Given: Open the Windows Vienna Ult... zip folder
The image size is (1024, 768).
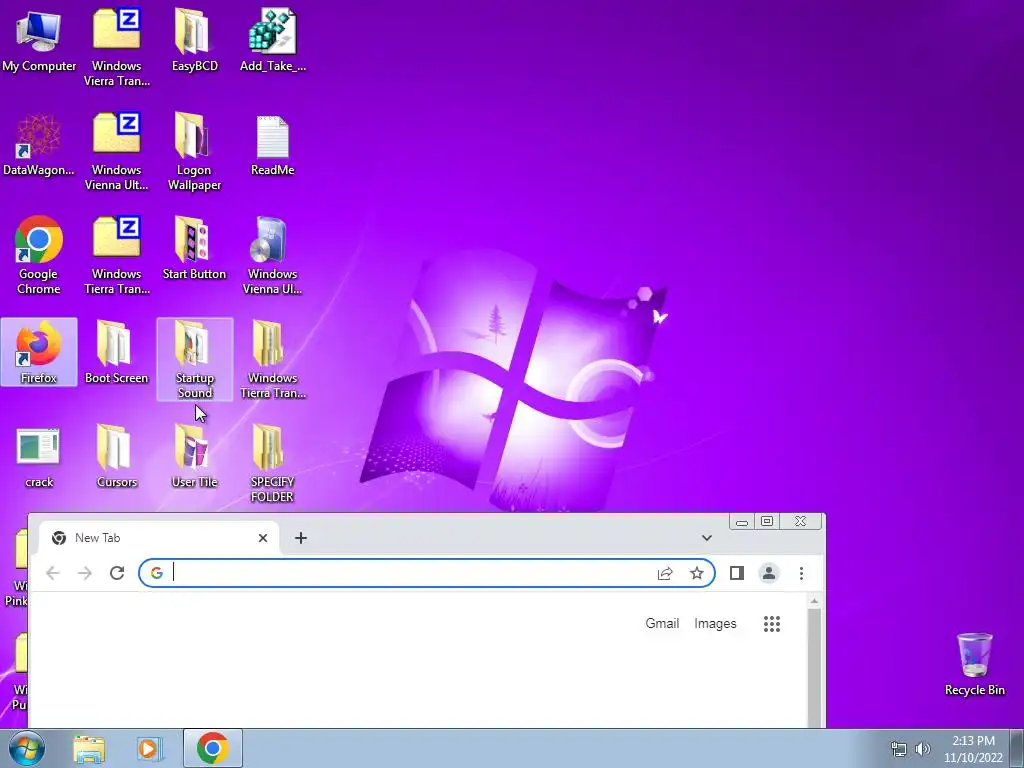Looking at the screenshot, I should [117, 152].
